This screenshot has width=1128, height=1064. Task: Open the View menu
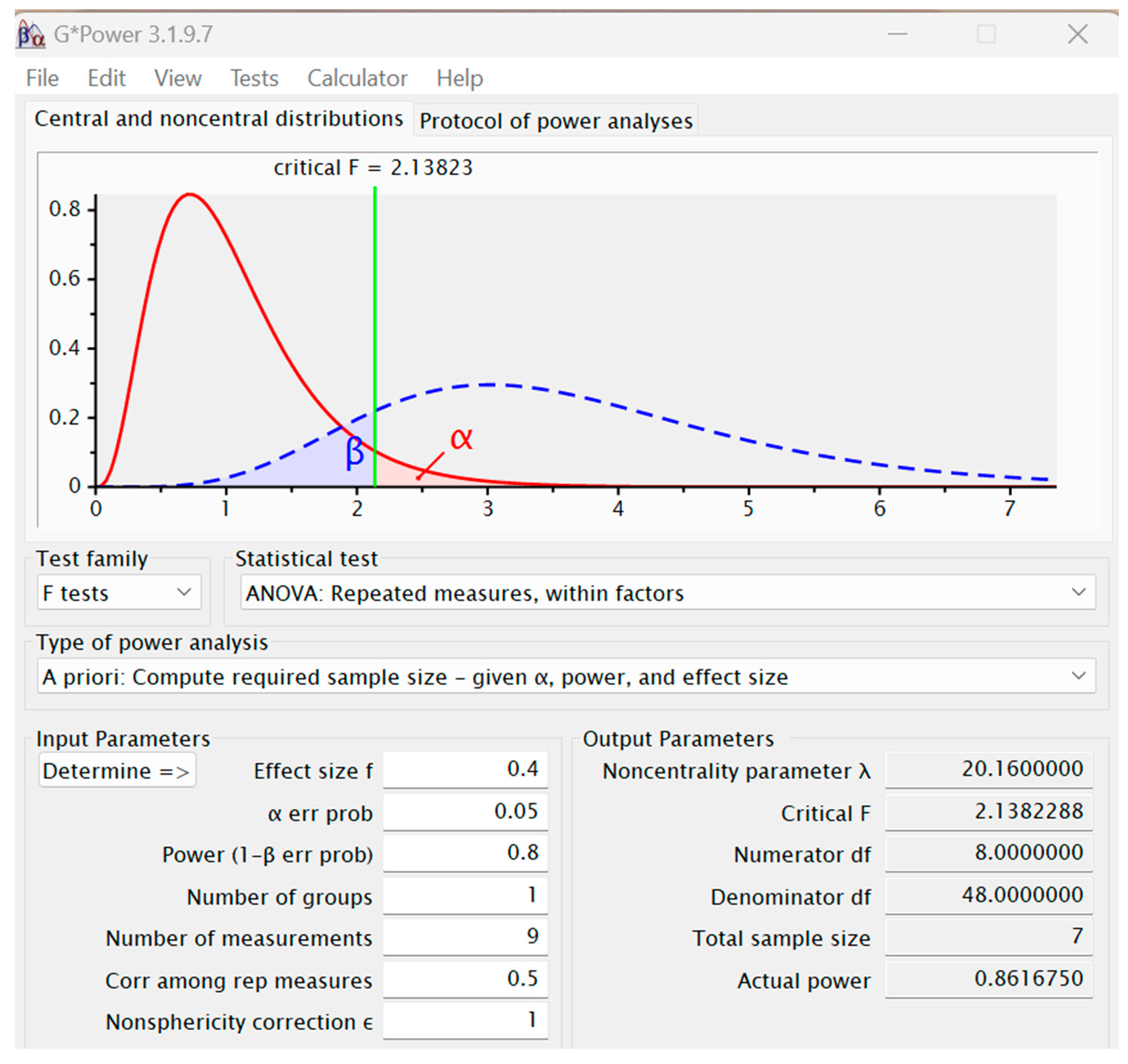point(178,78)
